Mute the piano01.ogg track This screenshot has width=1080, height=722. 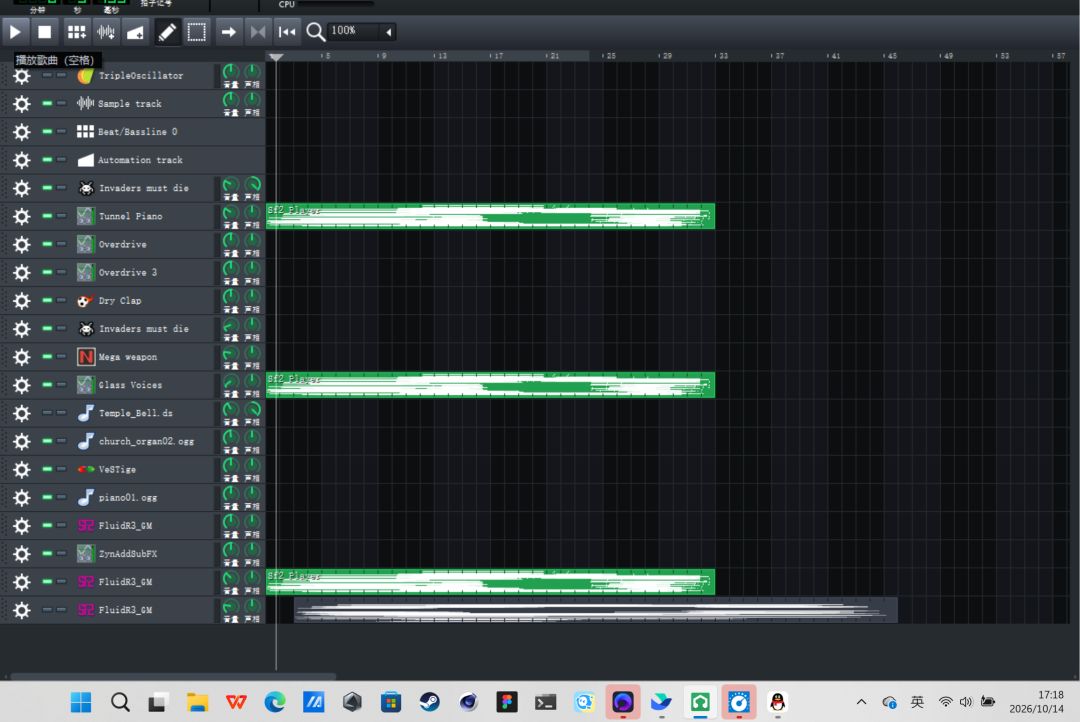click(47, 497)
